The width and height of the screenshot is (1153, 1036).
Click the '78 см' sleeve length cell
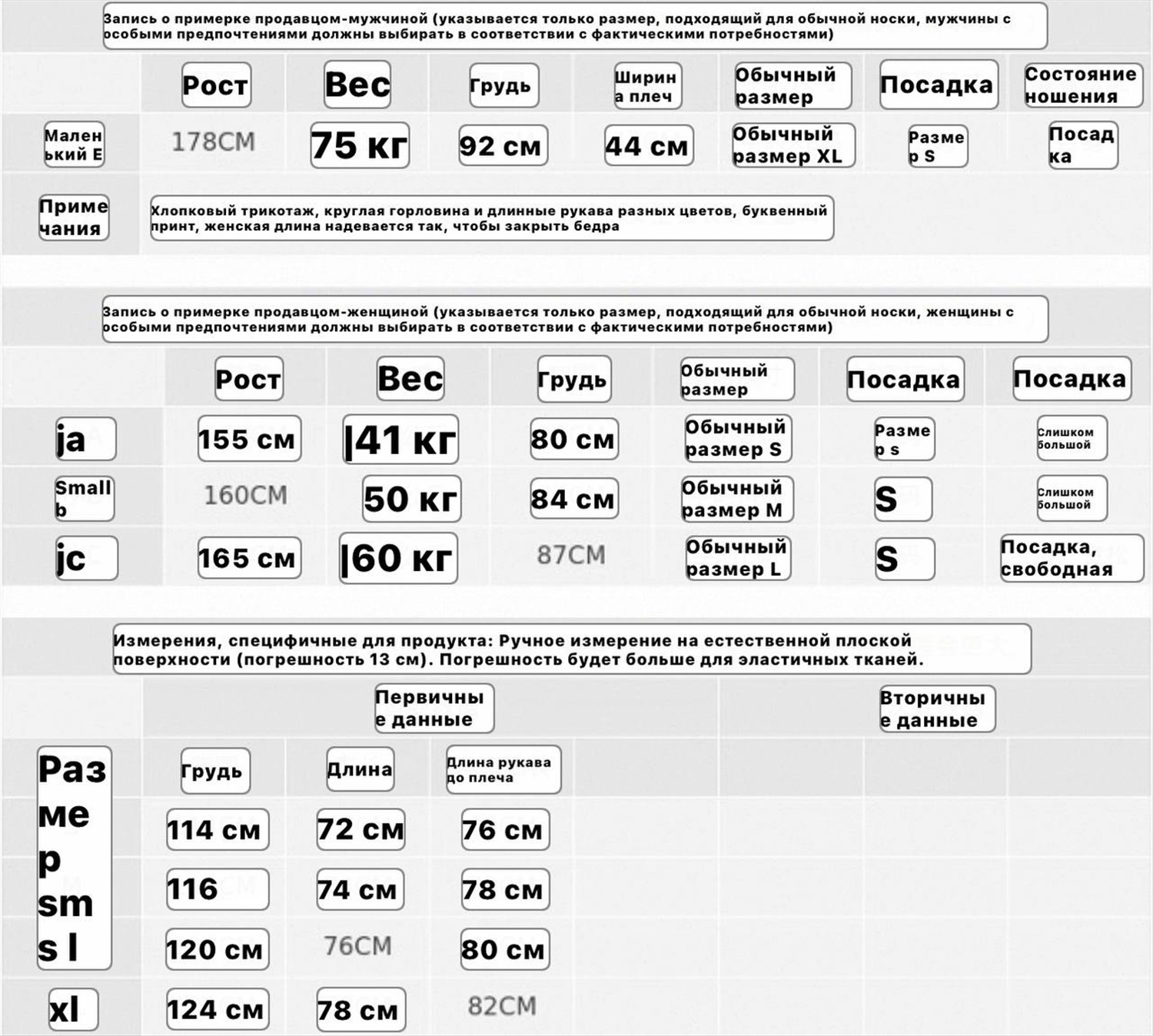(505, 889)
